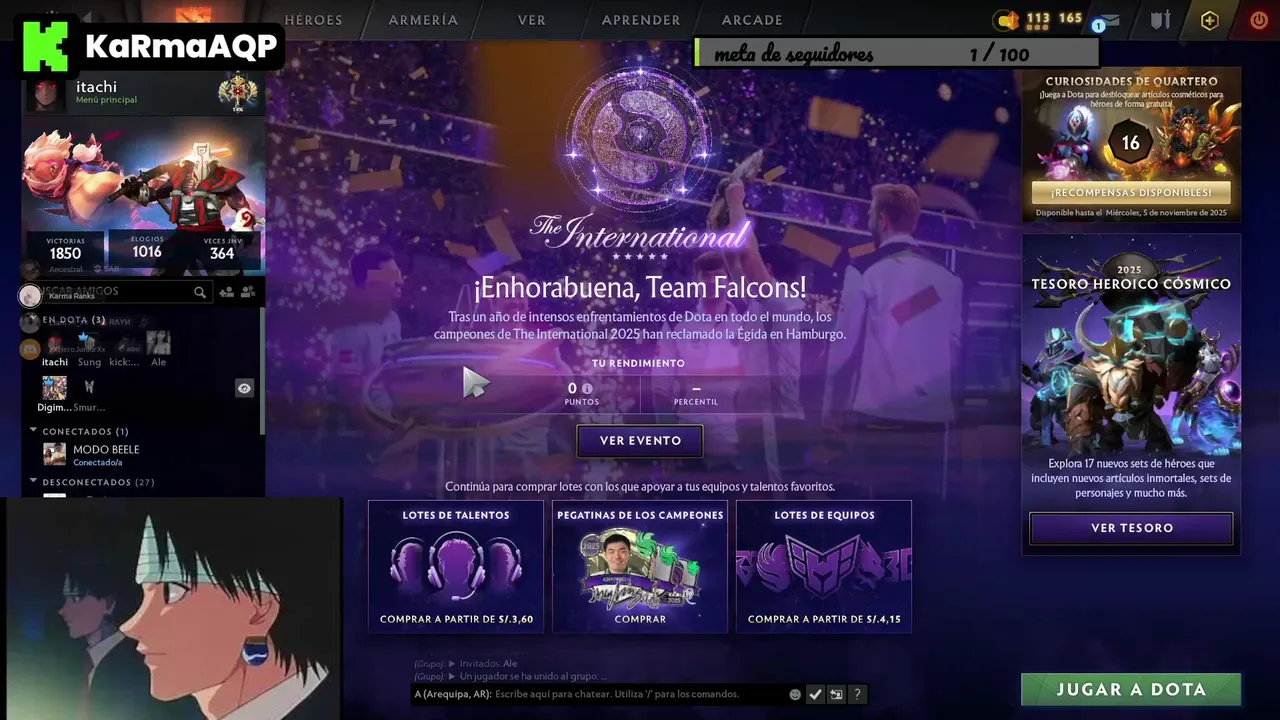Open the Dota Plus hexagon icon
Viewport: 1280px width, 720px height.
pos(1210,20)
